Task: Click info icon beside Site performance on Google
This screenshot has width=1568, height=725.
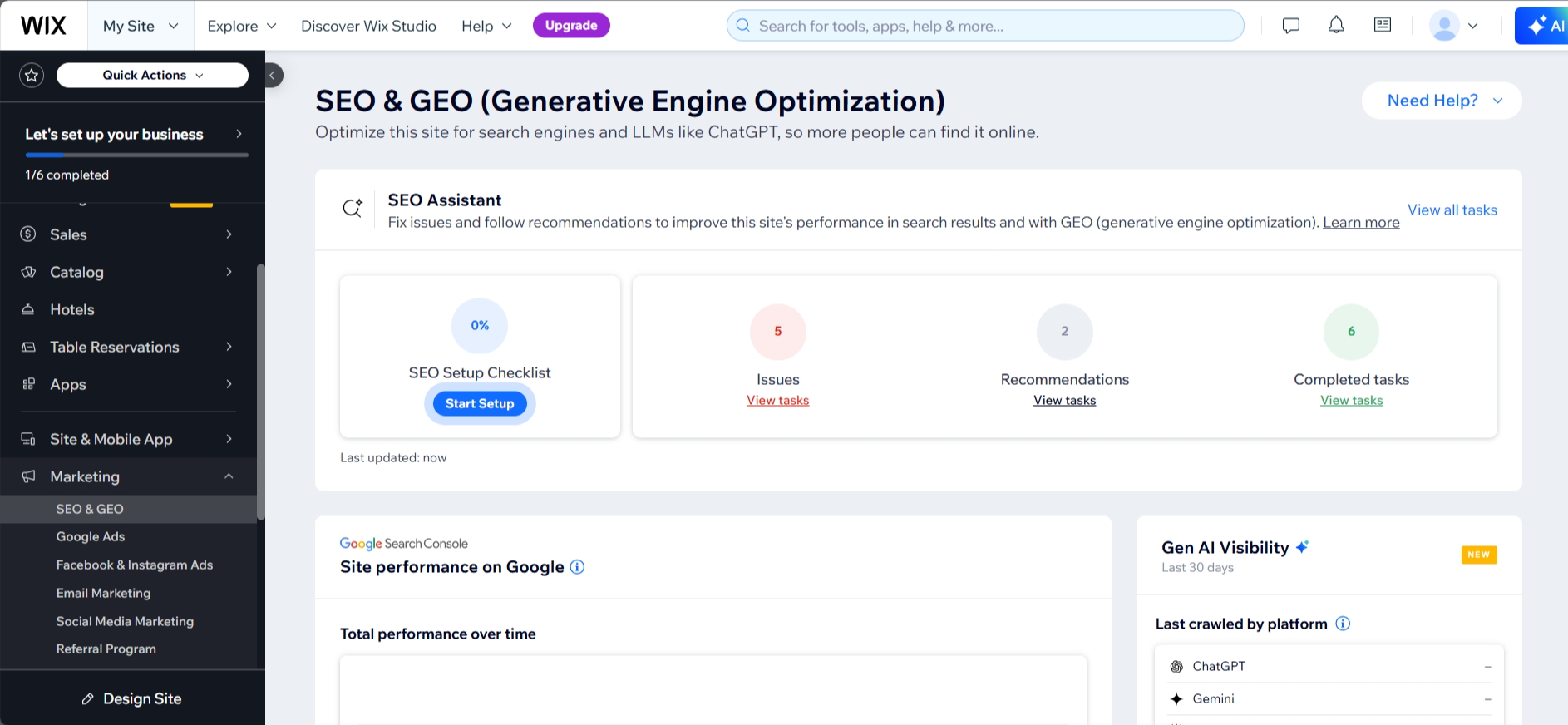Action: (577, 567)
